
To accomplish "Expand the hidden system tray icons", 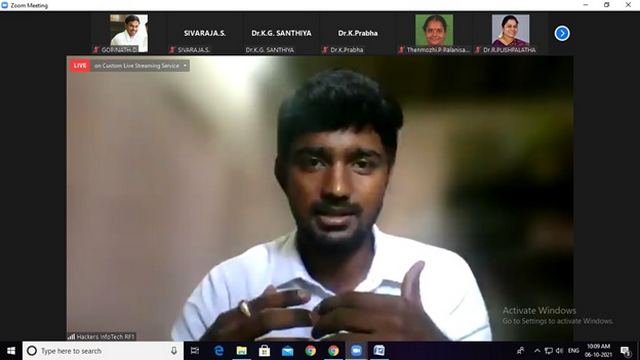I will (x=537, y=351).
